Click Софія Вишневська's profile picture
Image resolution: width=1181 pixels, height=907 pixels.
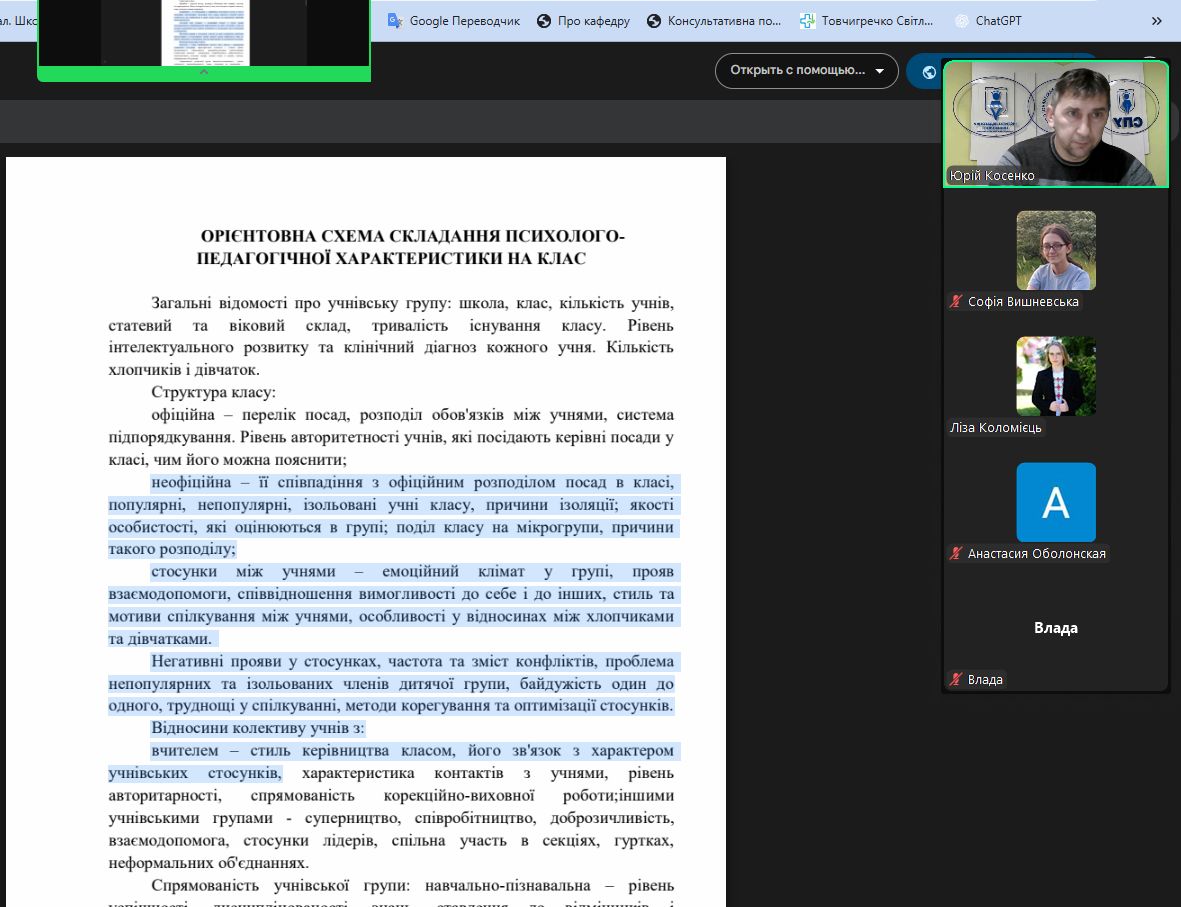pos(1055,250)
